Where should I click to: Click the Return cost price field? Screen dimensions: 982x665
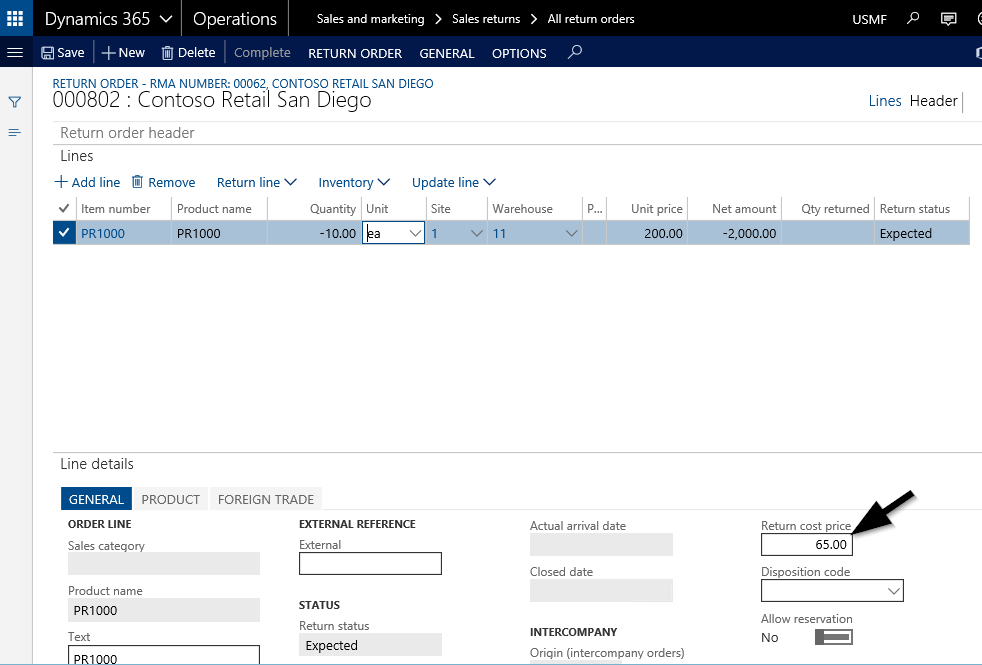point(806,544)
